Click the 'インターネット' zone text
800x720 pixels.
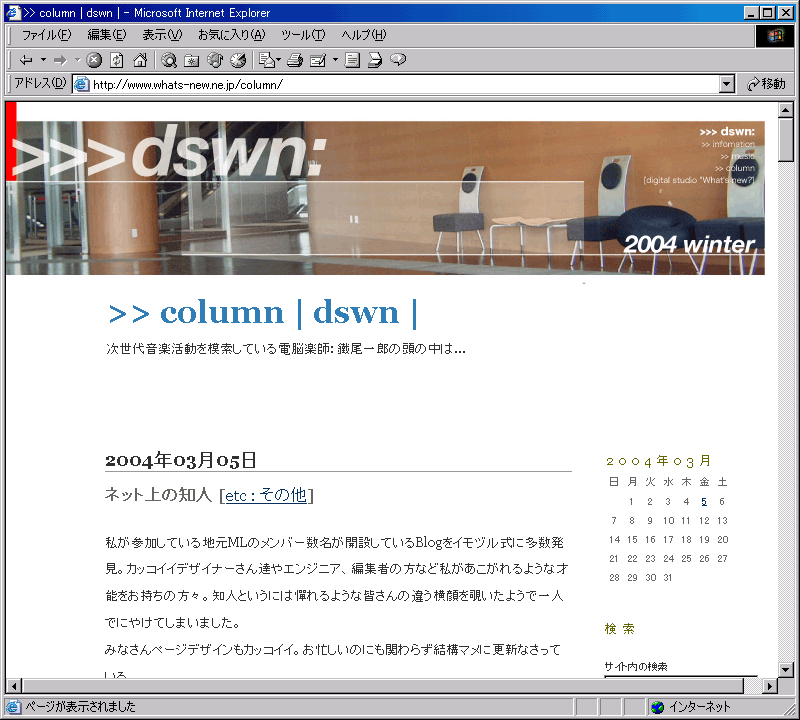click(700, 707)
